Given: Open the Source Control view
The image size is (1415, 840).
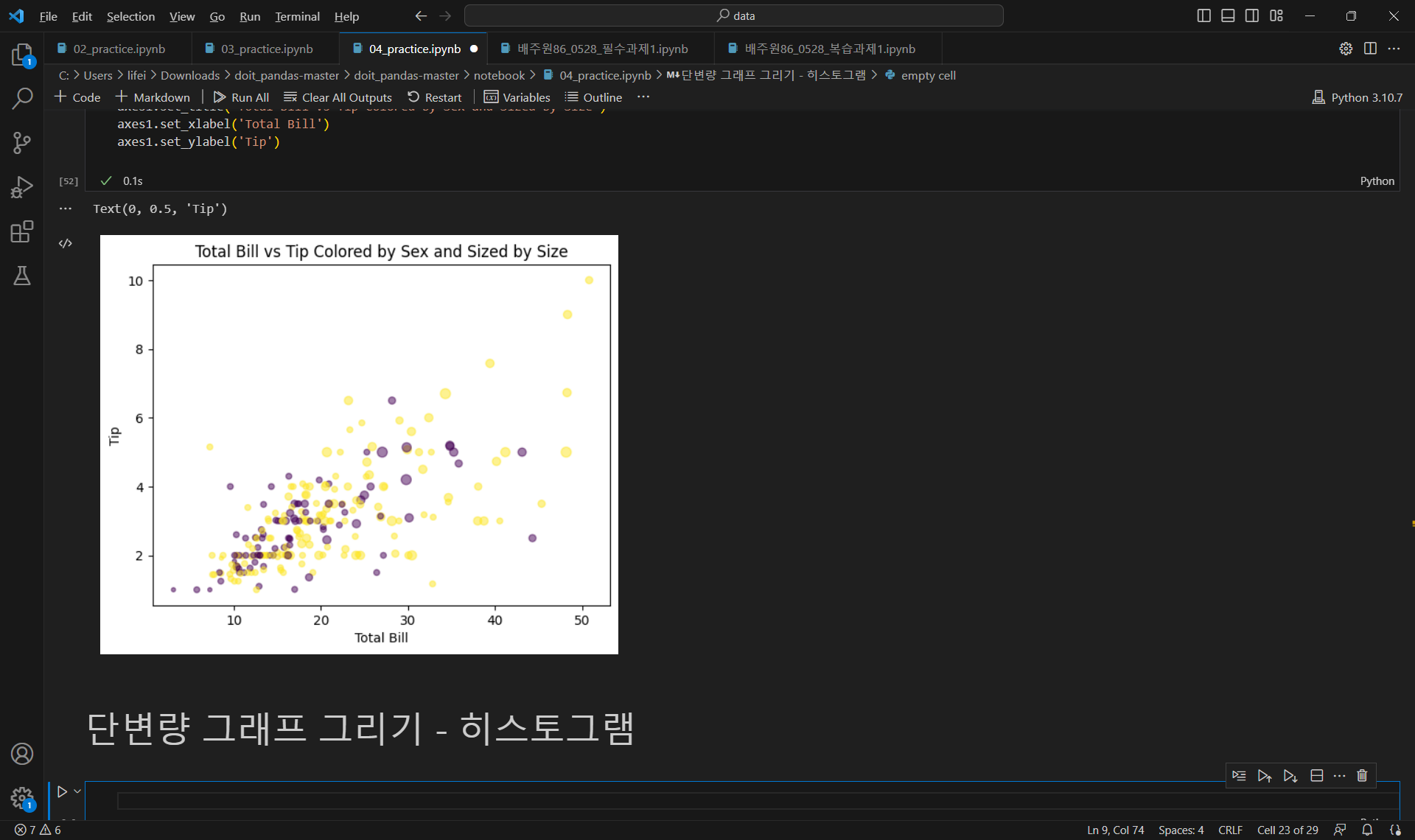Looking at the screenshot, I should (22, 143).
